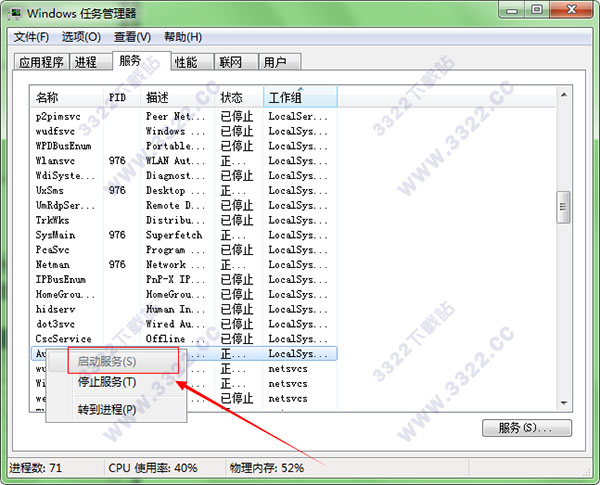Select the Wlansvc service row

point(184,161)
